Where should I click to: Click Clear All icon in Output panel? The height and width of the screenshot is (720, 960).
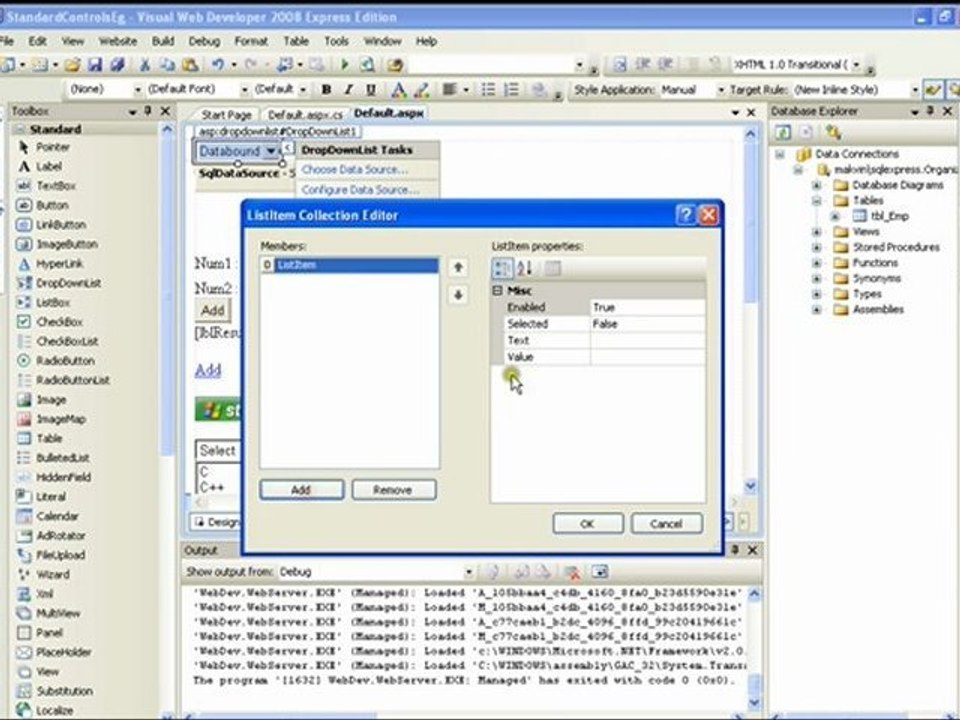tap(572, 572)
